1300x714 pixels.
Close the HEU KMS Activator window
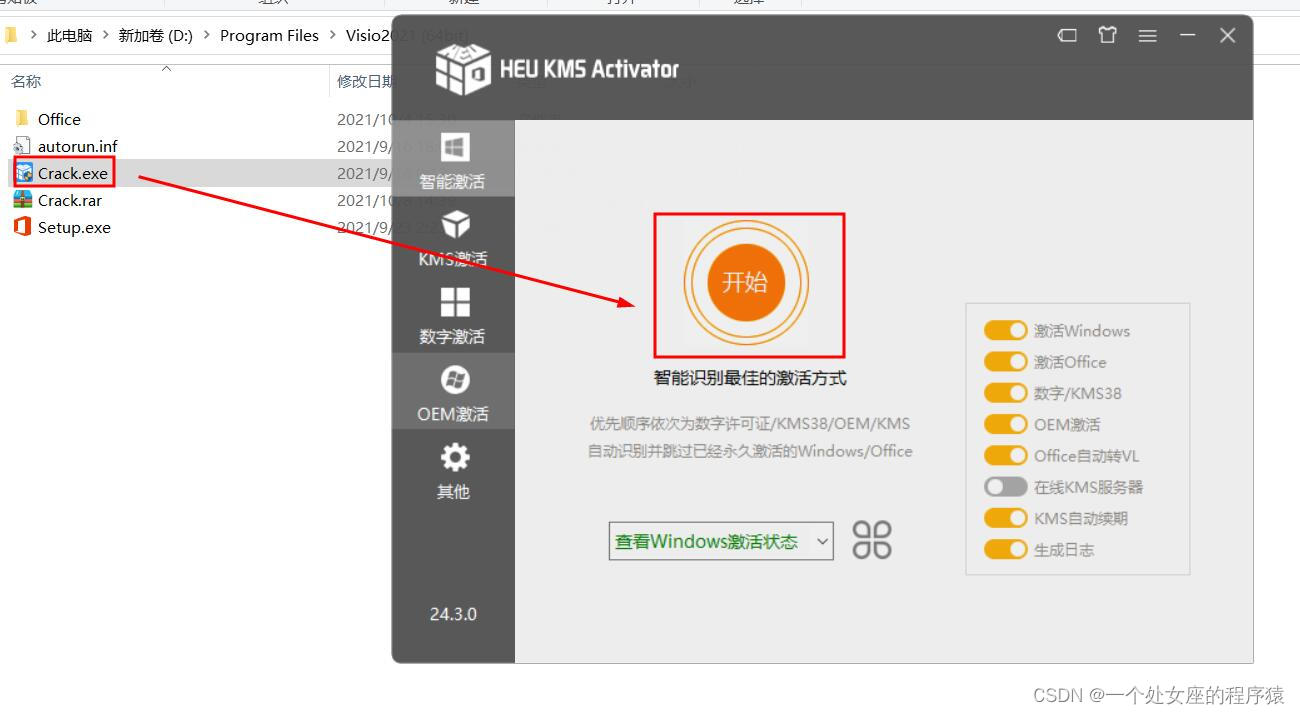click(x=1228, y=36)
